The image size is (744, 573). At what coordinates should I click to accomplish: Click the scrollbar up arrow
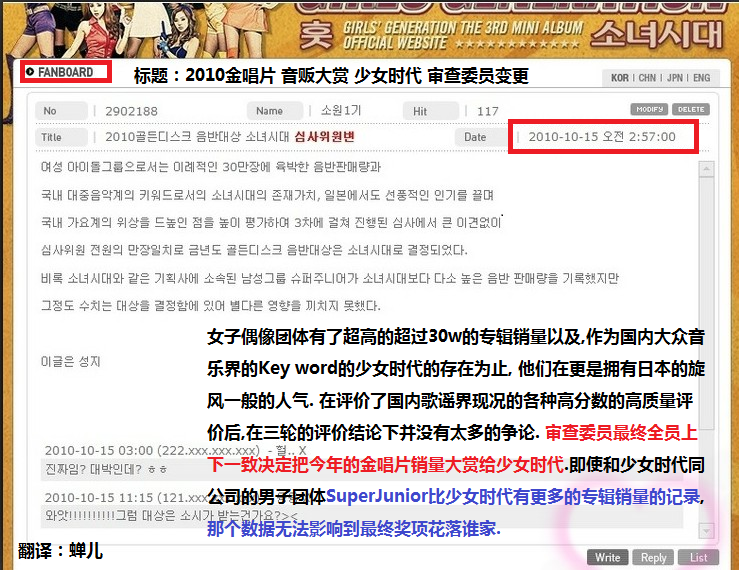[x=707, y=169]
